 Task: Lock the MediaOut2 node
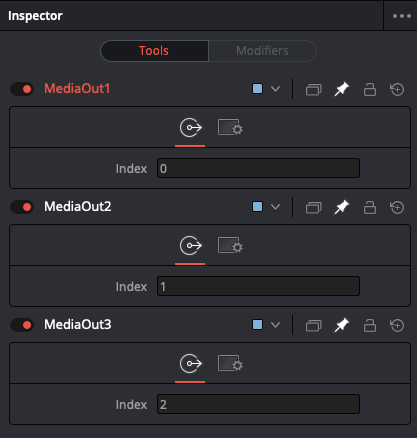(370, 207)
